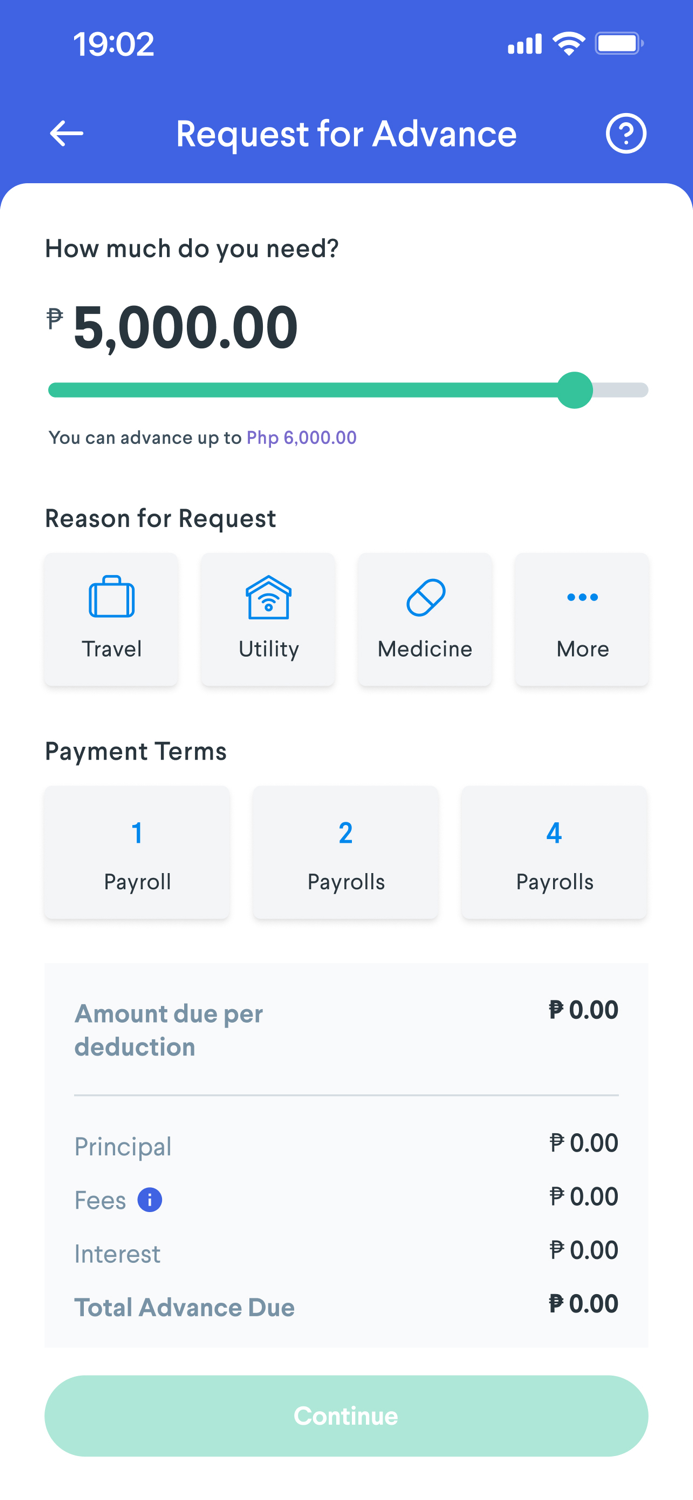Click the back arrow to return

[x=66, y=133]
